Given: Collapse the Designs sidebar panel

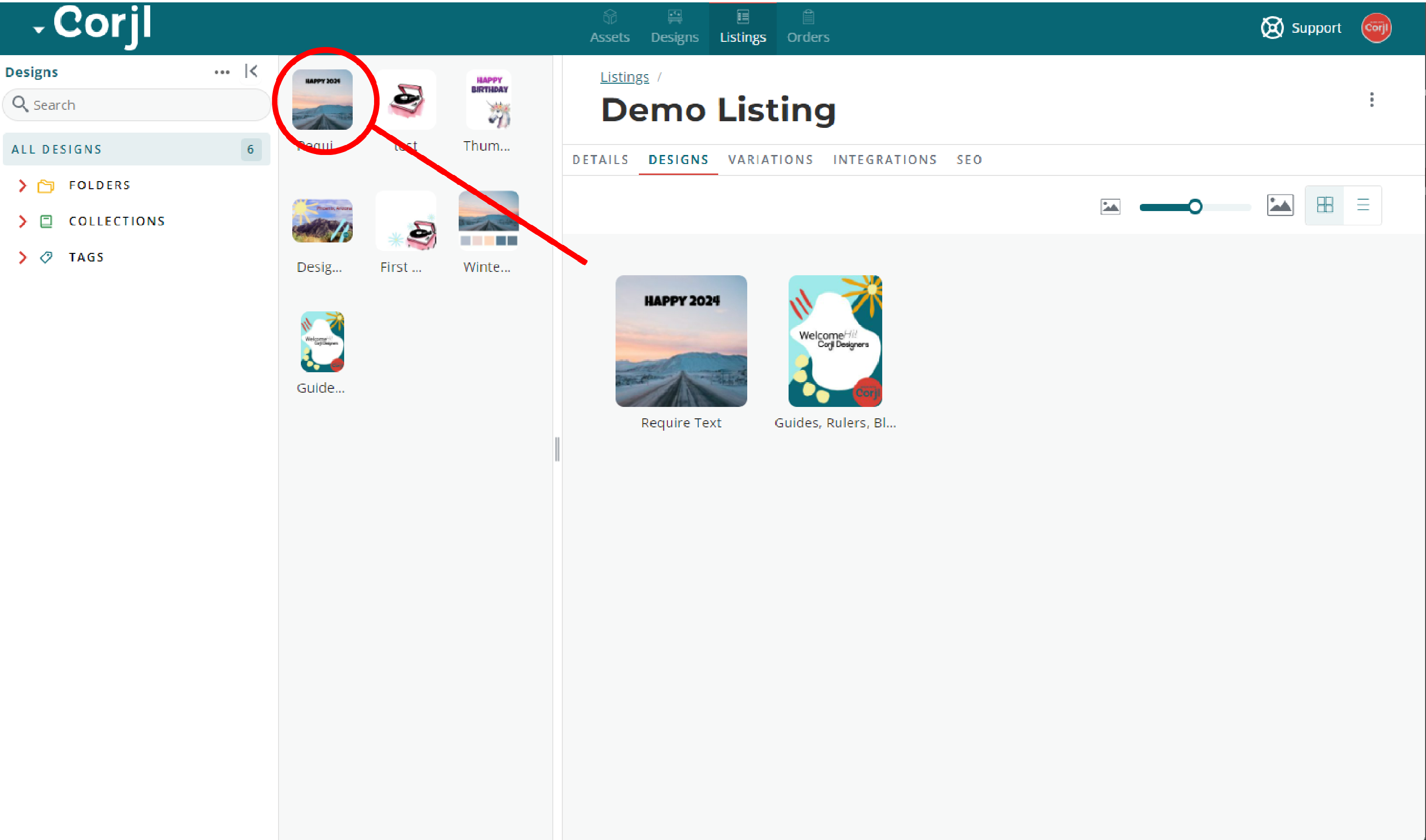Looking at the screenshot, I should pyautogui.click(x=251, y=71).
